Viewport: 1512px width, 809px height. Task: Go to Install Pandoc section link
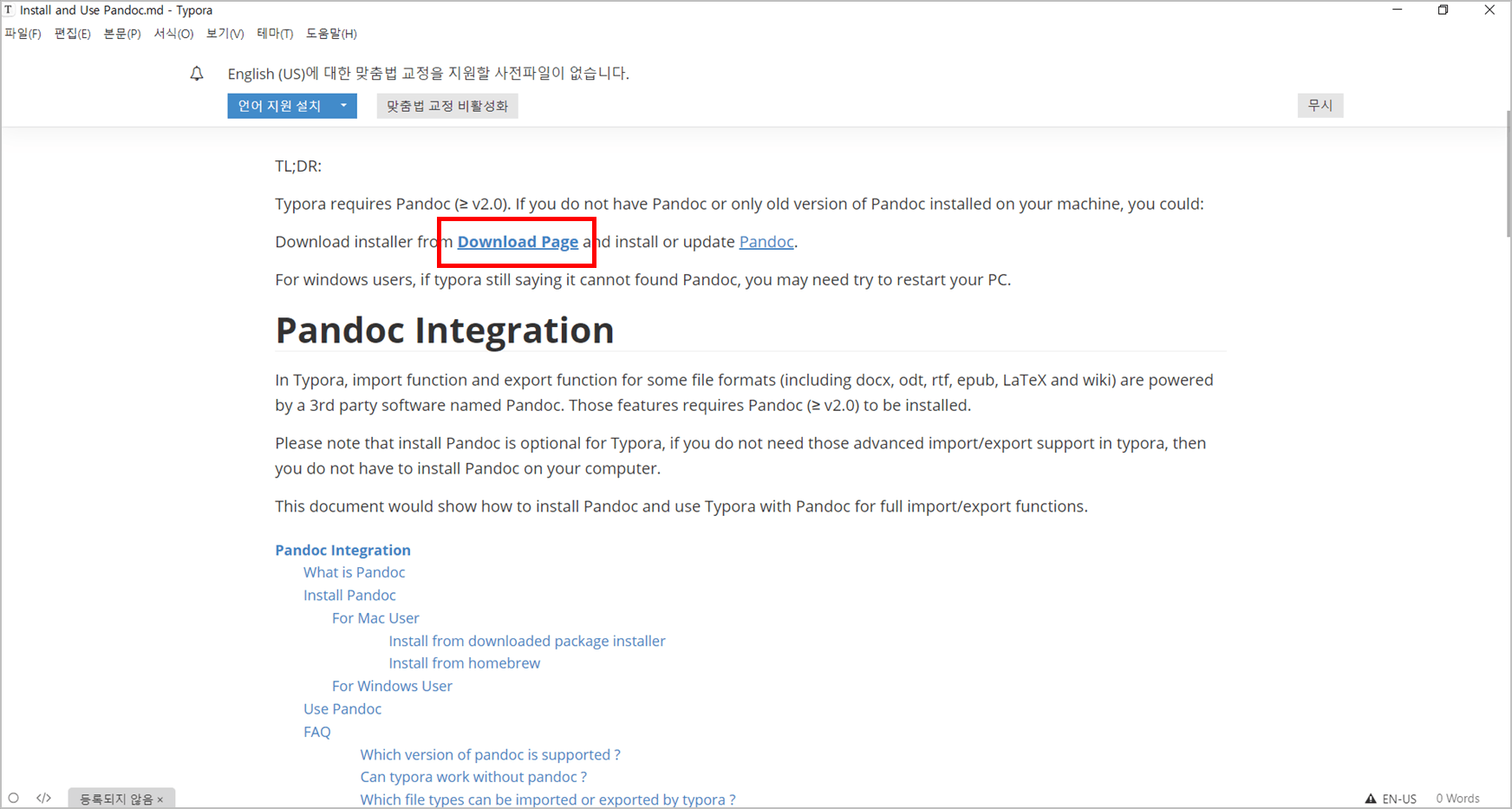tap(349, 595)
